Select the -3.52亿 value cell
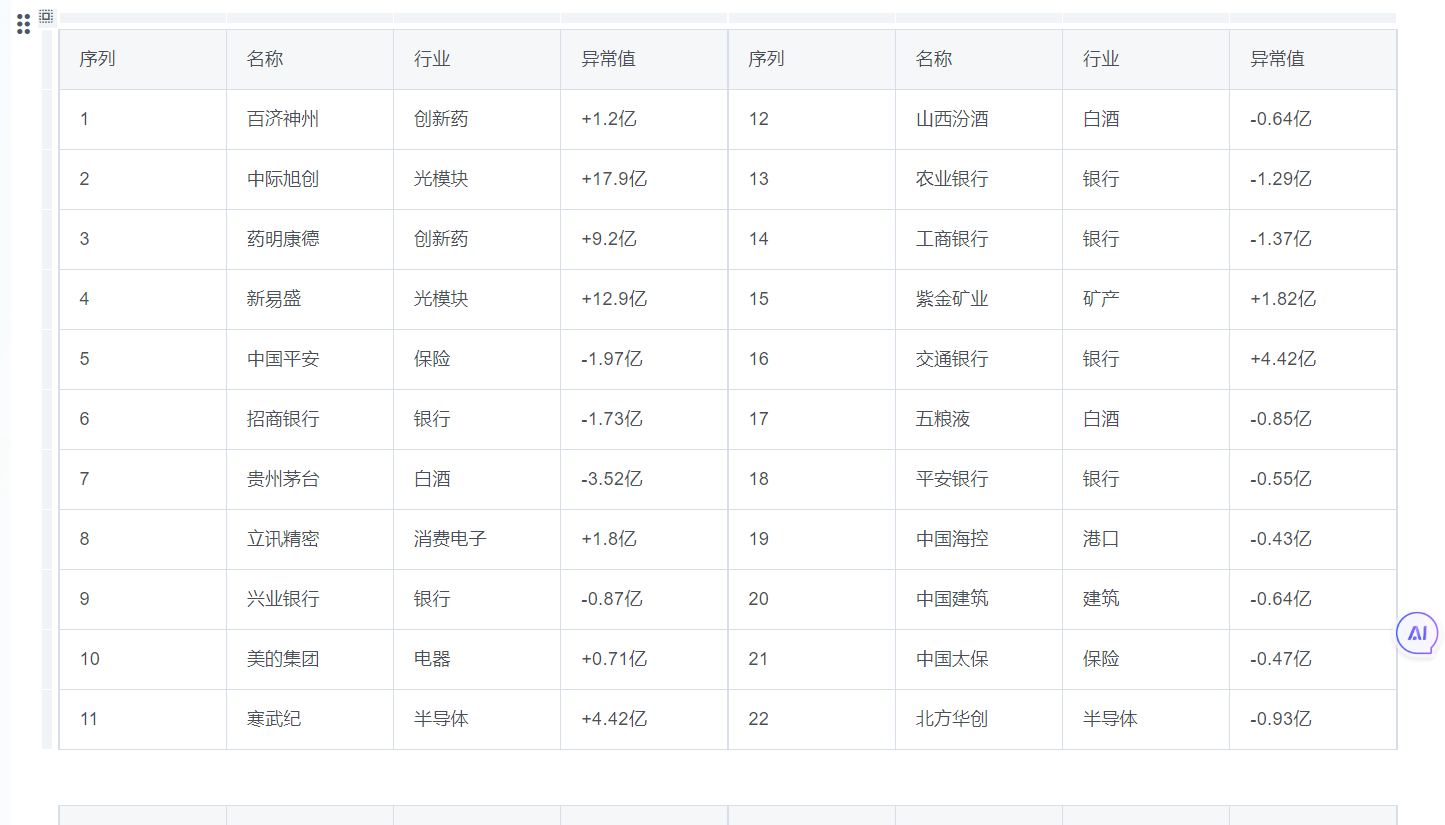The height and width of the screenshot is (825, 1445). click(611, 479)
